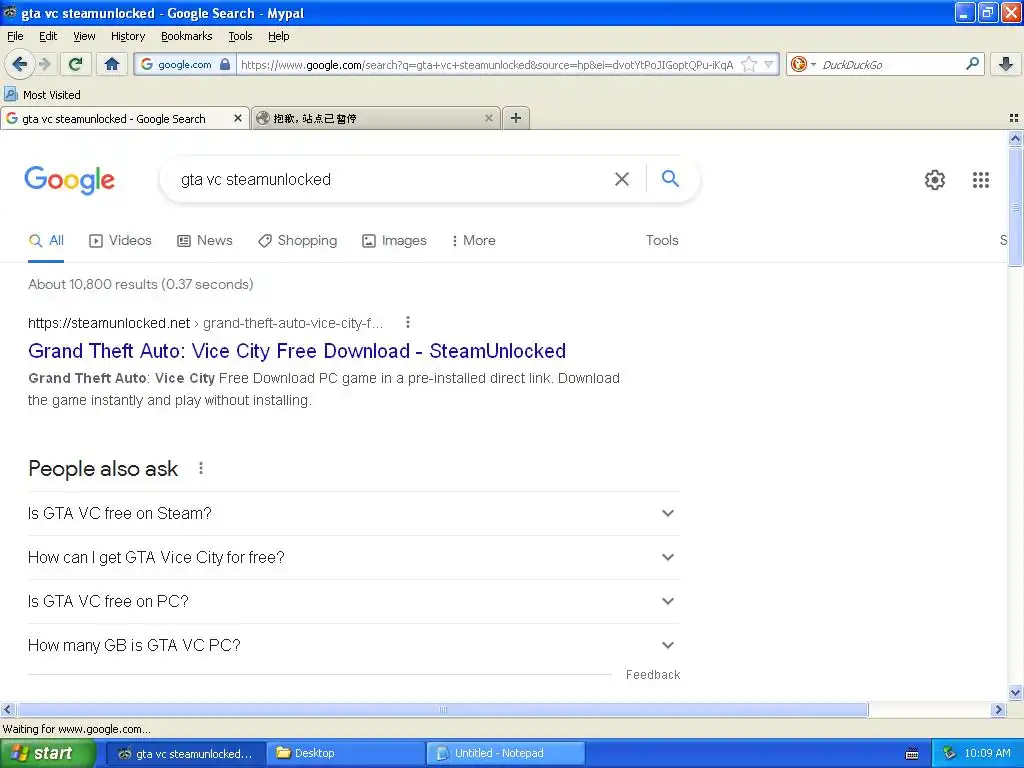1024x768 pixels.
Task: Open the downloads arrow button
Action: 1006,64
